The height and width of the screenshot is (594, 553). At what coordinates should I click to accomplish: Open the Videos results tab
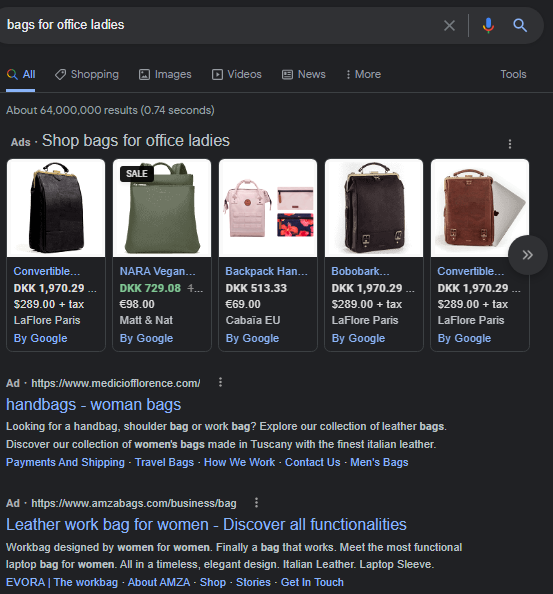pos(236,74)
